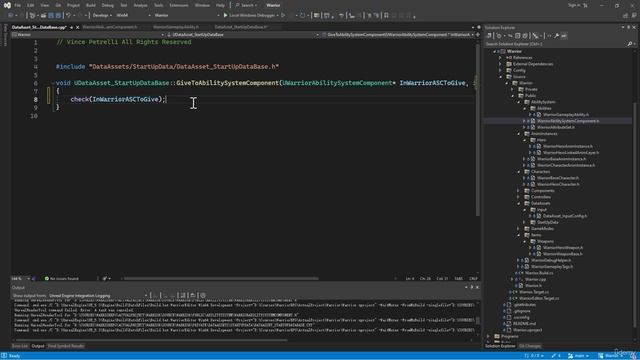The image size is (640, 360).
Task: Open the File menu
Action: click(18, 5)
